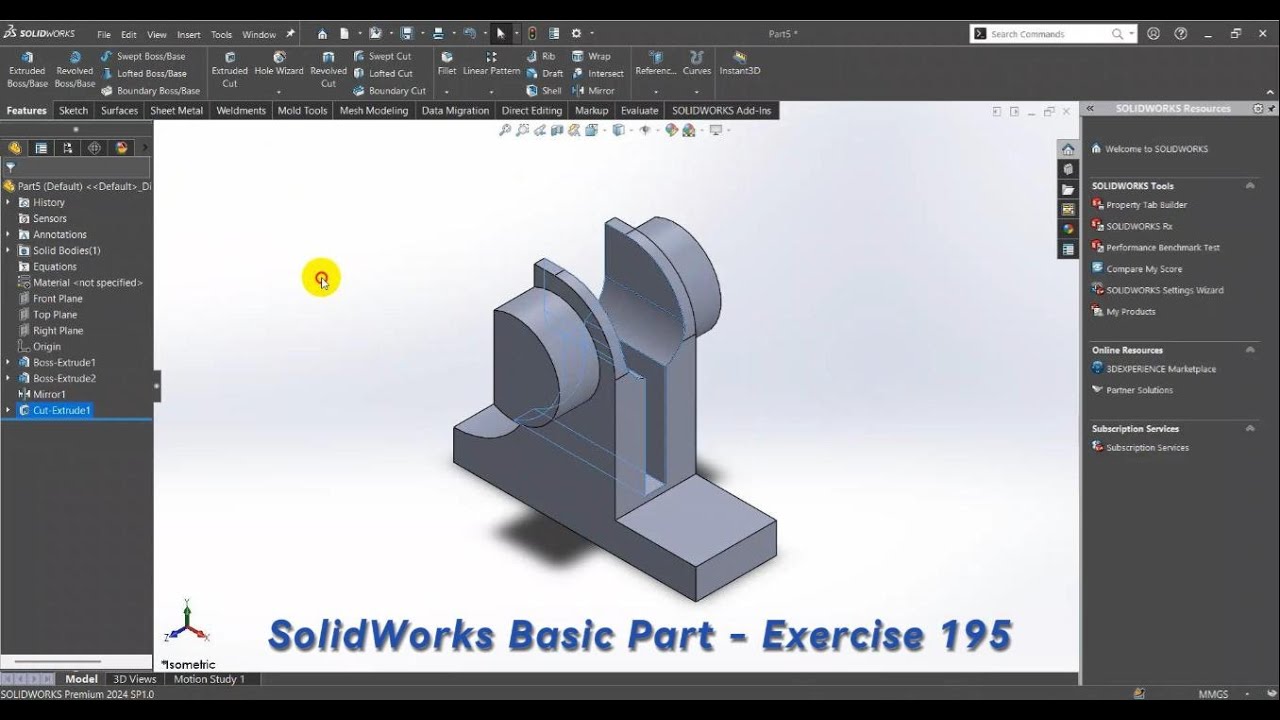Viewport: 1280px width, 720px height.
Task: Open the PropertyManager panel tab
Action: coord(41,148)
